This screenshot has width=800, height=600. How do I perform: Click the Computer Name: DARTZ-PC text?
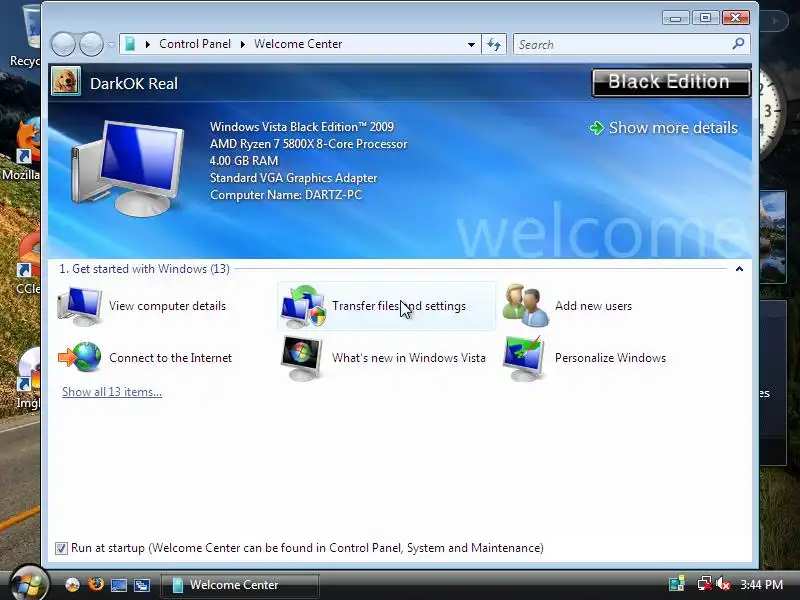pos(286,195)
